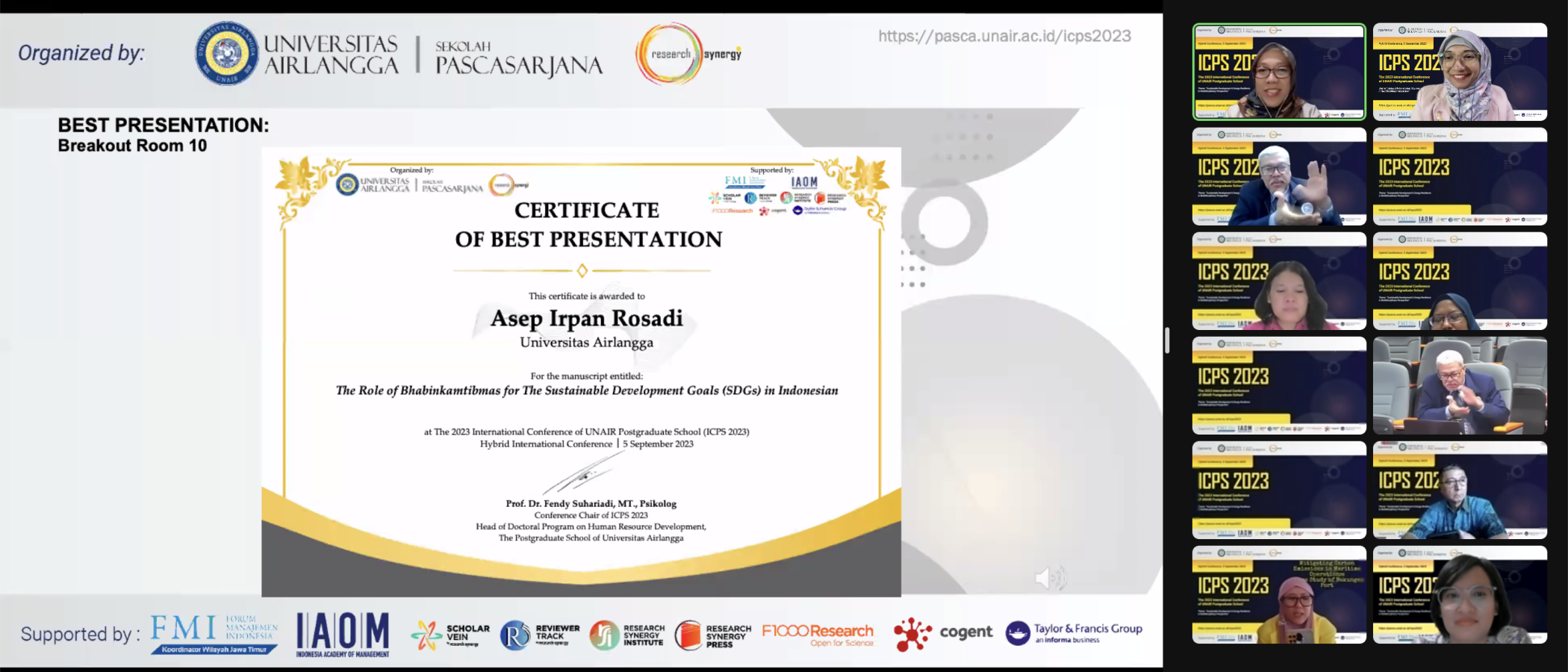
Task: Select the close-up video of the woman wearing round glasses
Action: (1460, 594)
